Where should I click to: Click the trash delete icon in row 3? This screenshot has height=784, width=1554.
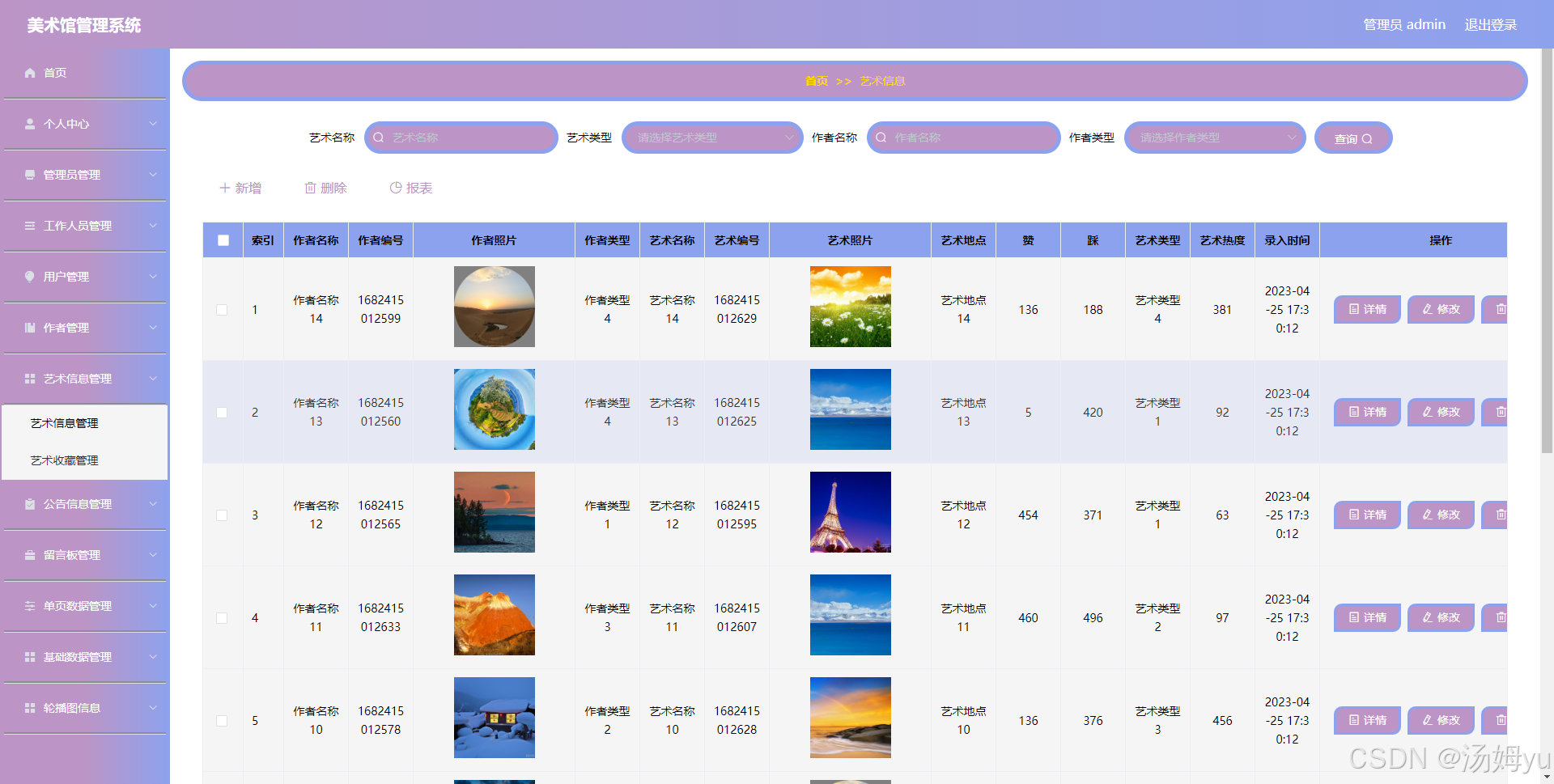point(1501,515)
